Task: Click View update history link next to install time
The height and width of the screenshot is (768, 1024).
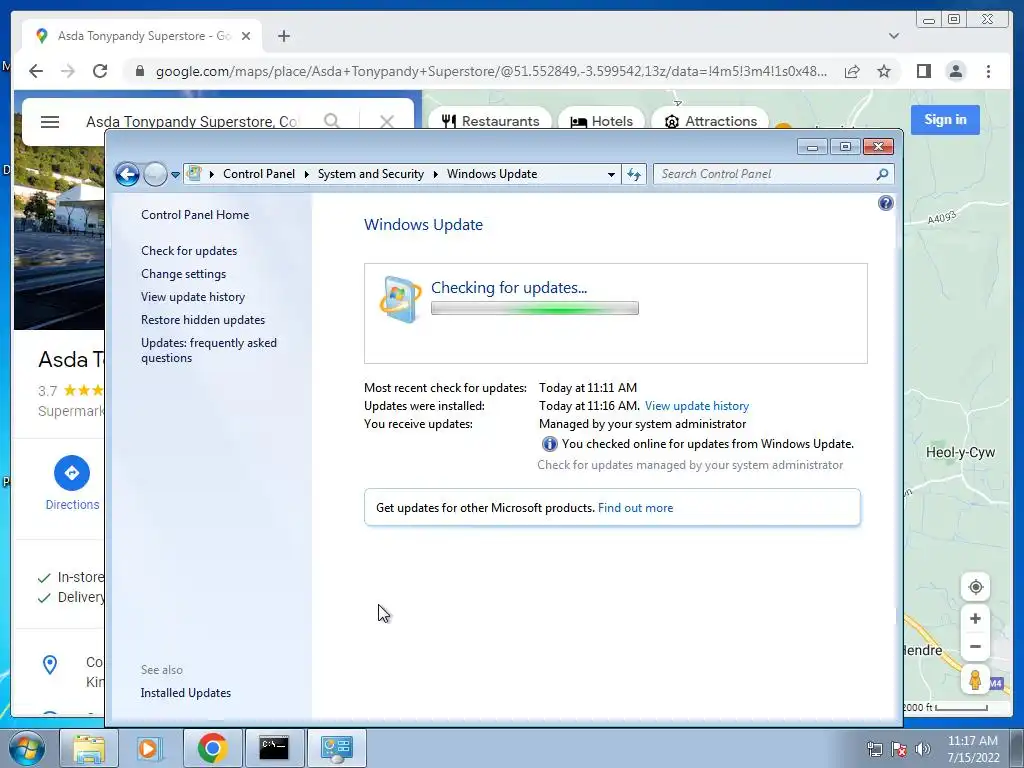Action: pos(697,406)
